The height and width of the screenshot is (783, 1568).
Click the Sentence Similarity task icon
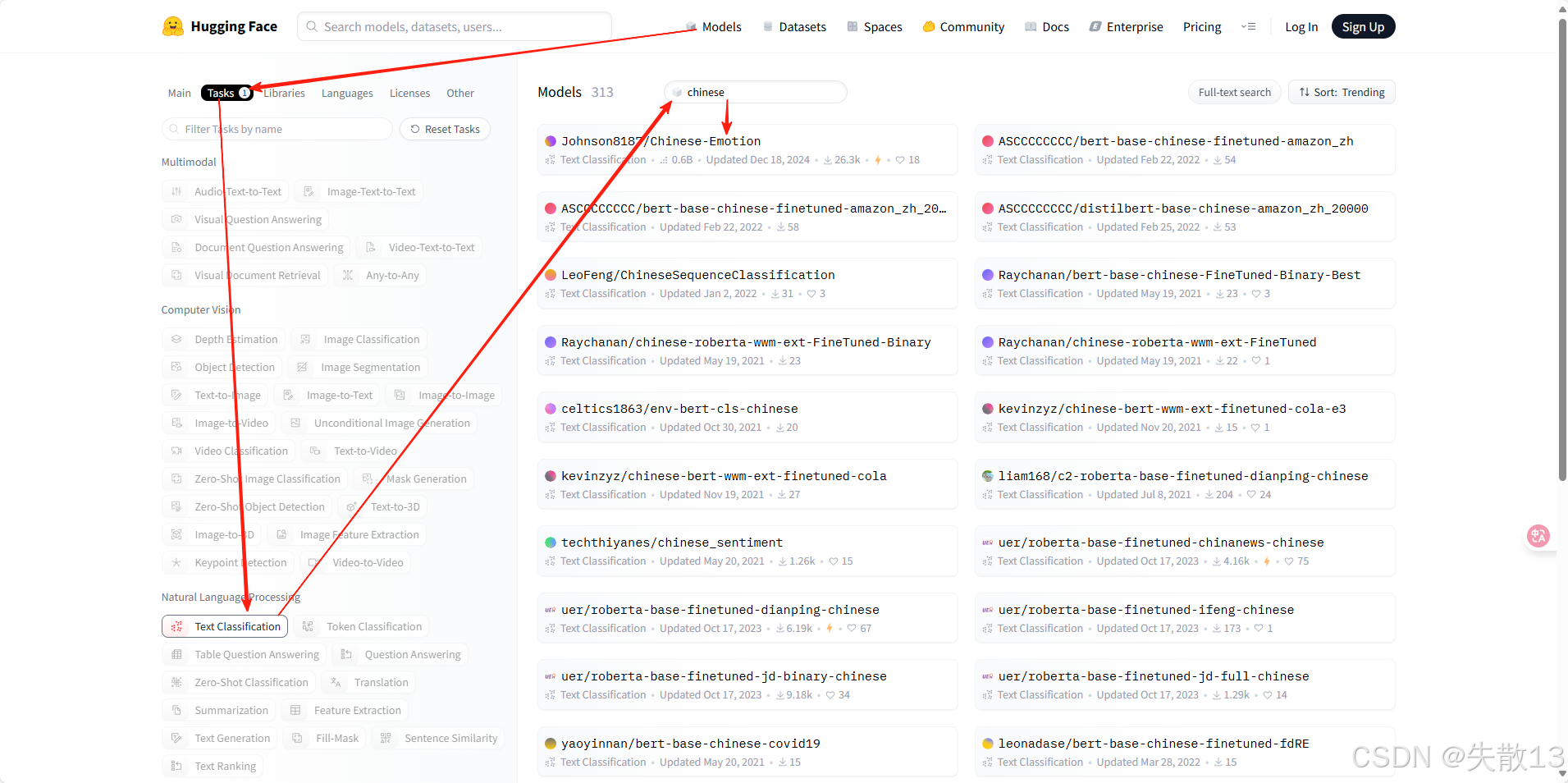(x=386, y=738)
